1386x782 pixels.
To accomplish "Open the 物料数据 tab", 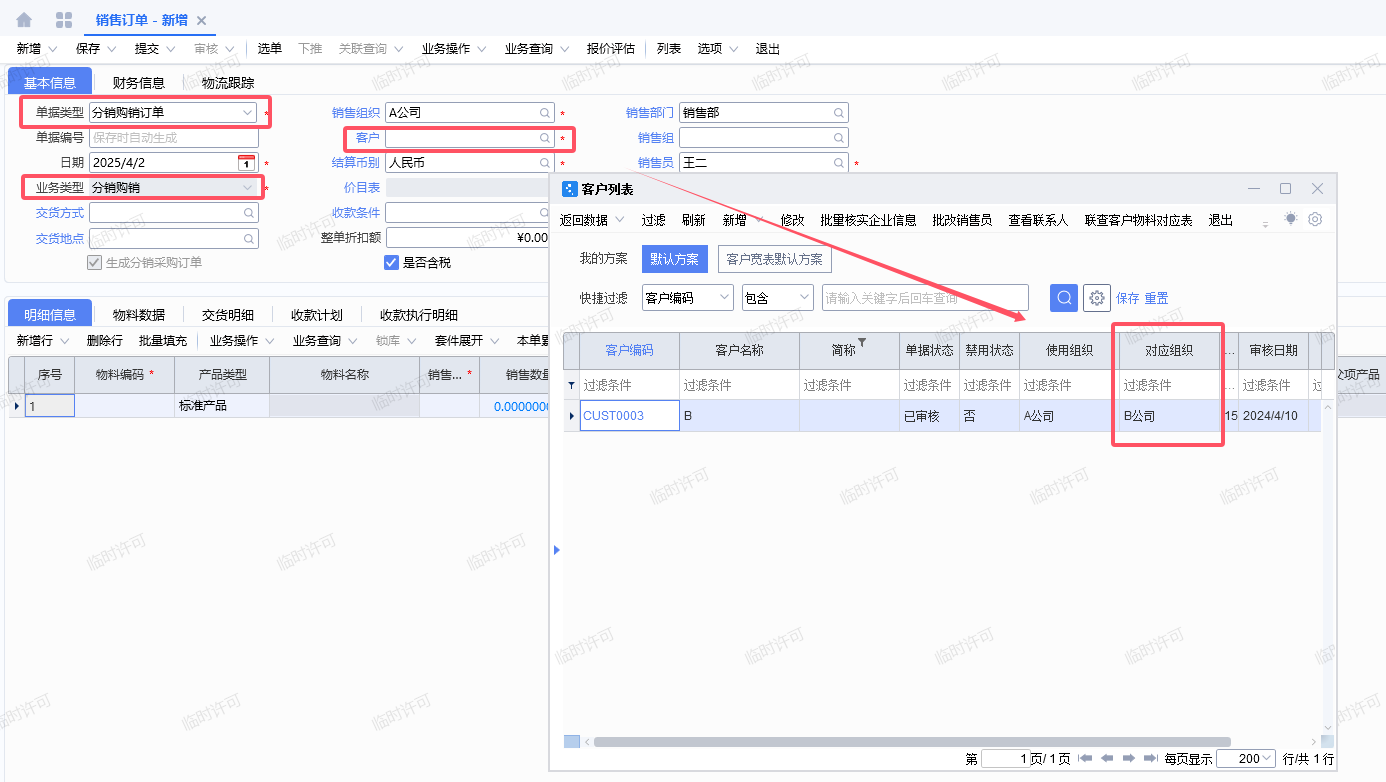I will coord(138,315).
